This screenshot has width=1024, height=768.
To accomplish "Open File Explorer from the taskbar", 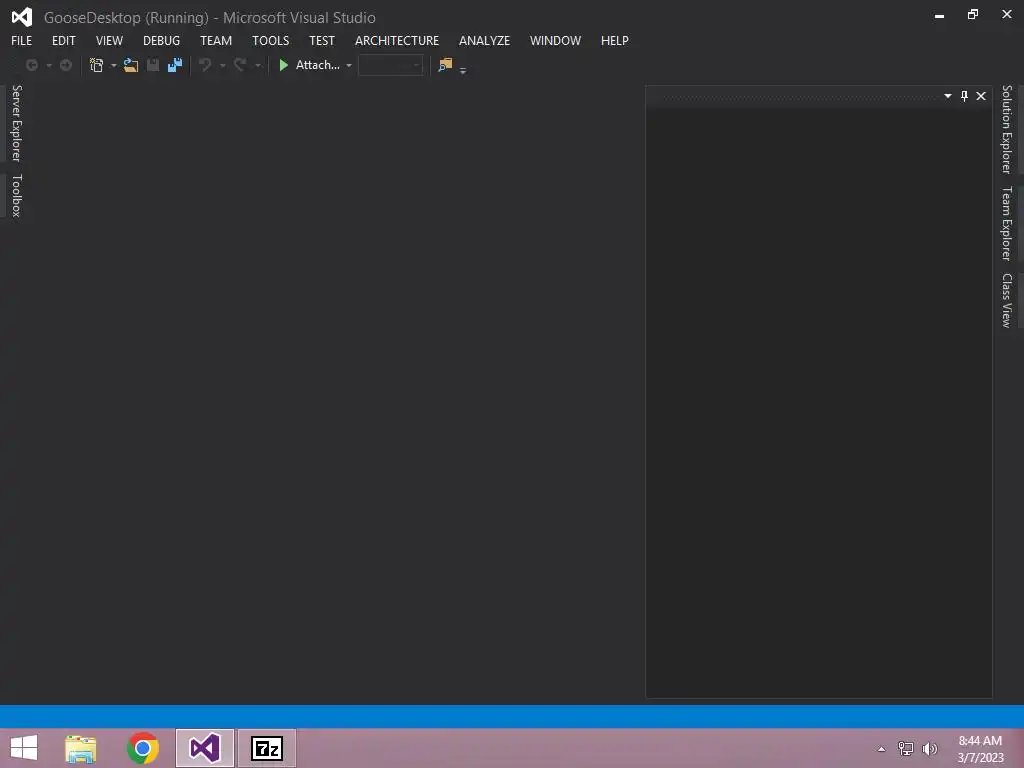I will pyautogui.click(x=81, y=748).
